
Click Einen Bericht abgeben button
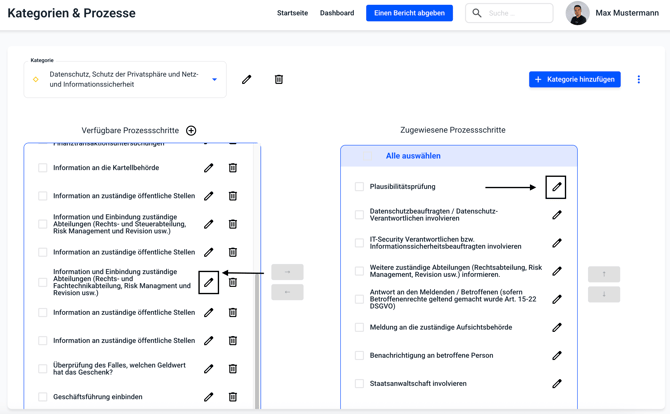pyautogui.click(x=409, y=13)
